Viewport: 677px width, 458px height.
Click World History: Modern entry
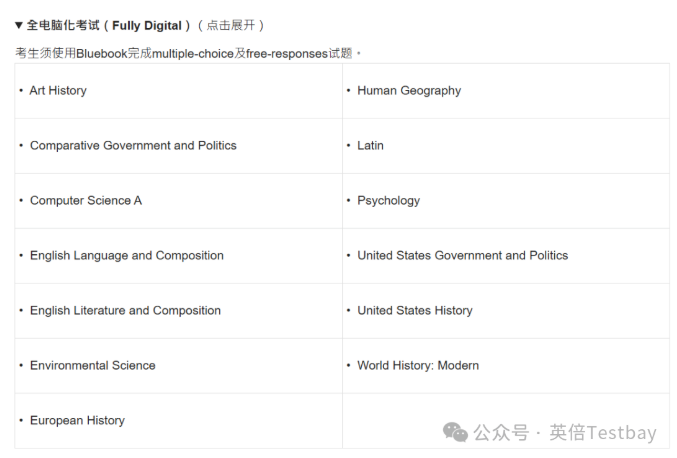point(418,366)
